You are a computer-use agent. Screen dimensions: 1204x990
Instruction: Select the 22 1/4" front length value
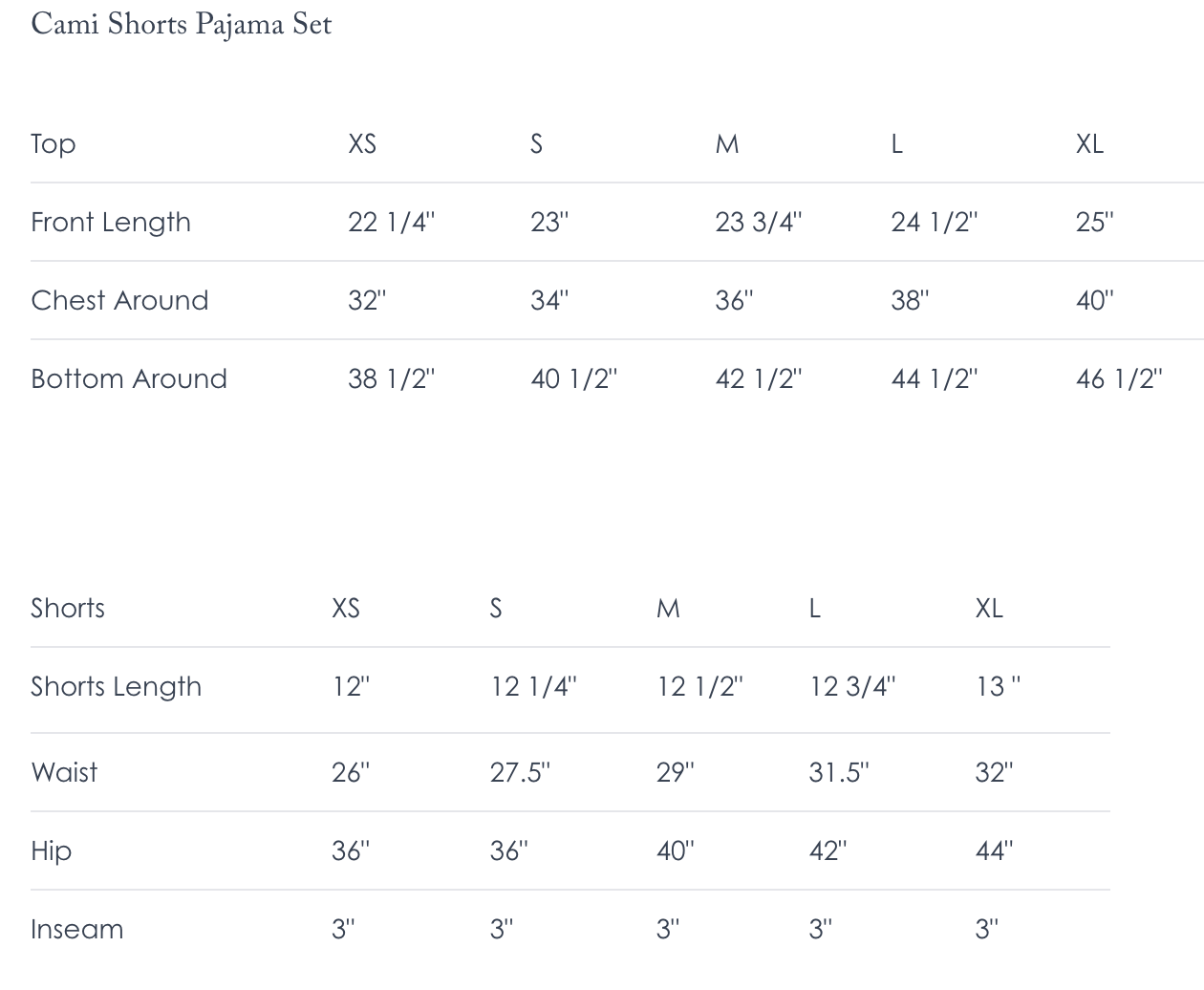click(x=391, y=222)
